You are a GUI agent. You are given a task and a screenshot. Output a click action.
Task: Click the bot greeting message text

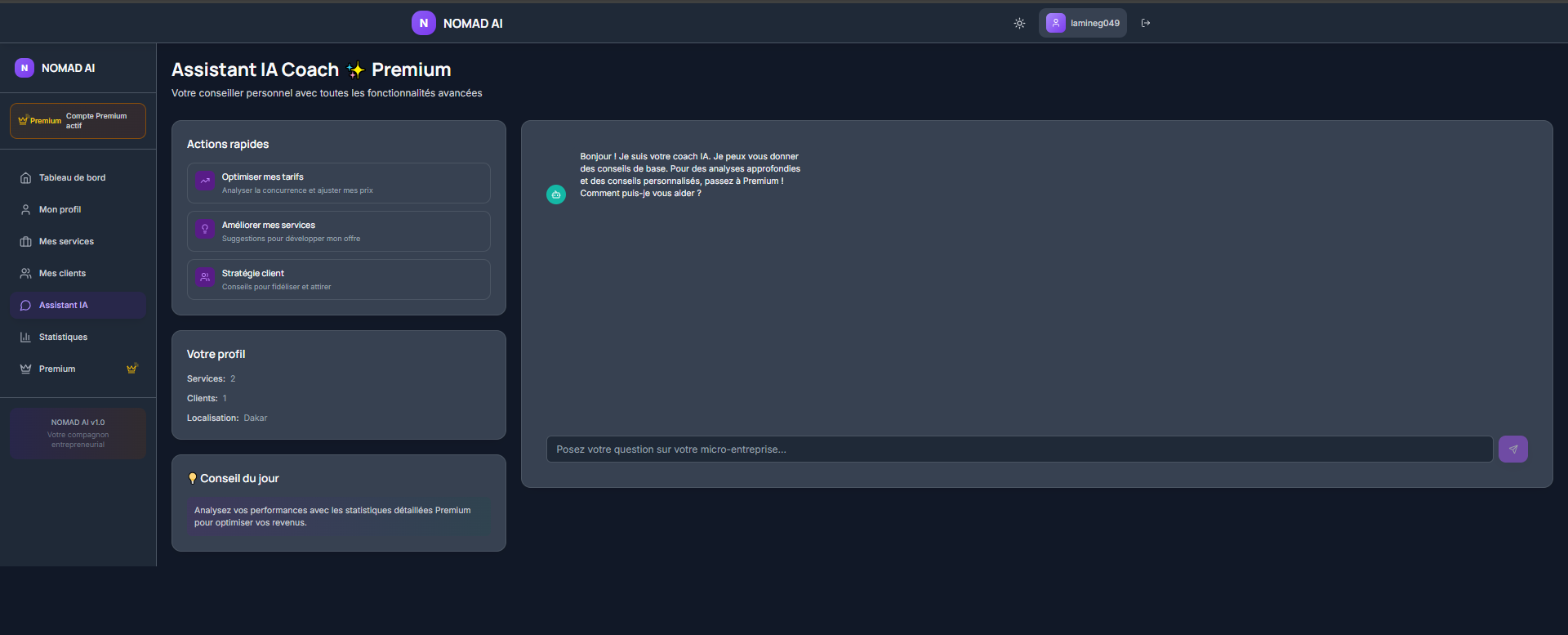[x=690, y=175]
